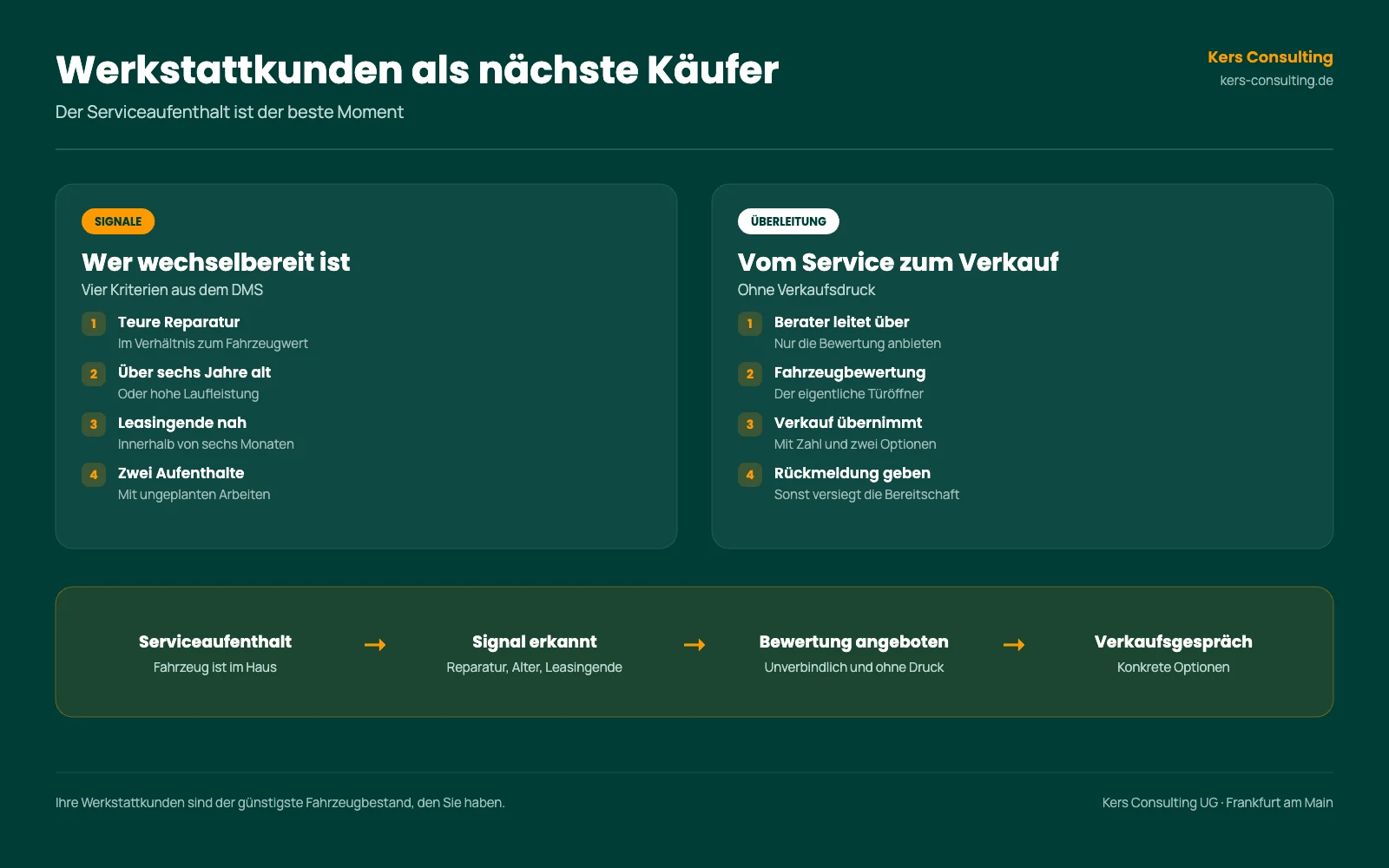Click text Der eigentliche Türöffner
The width and height of the screenshot is (1389, 868).
(849, 394)
